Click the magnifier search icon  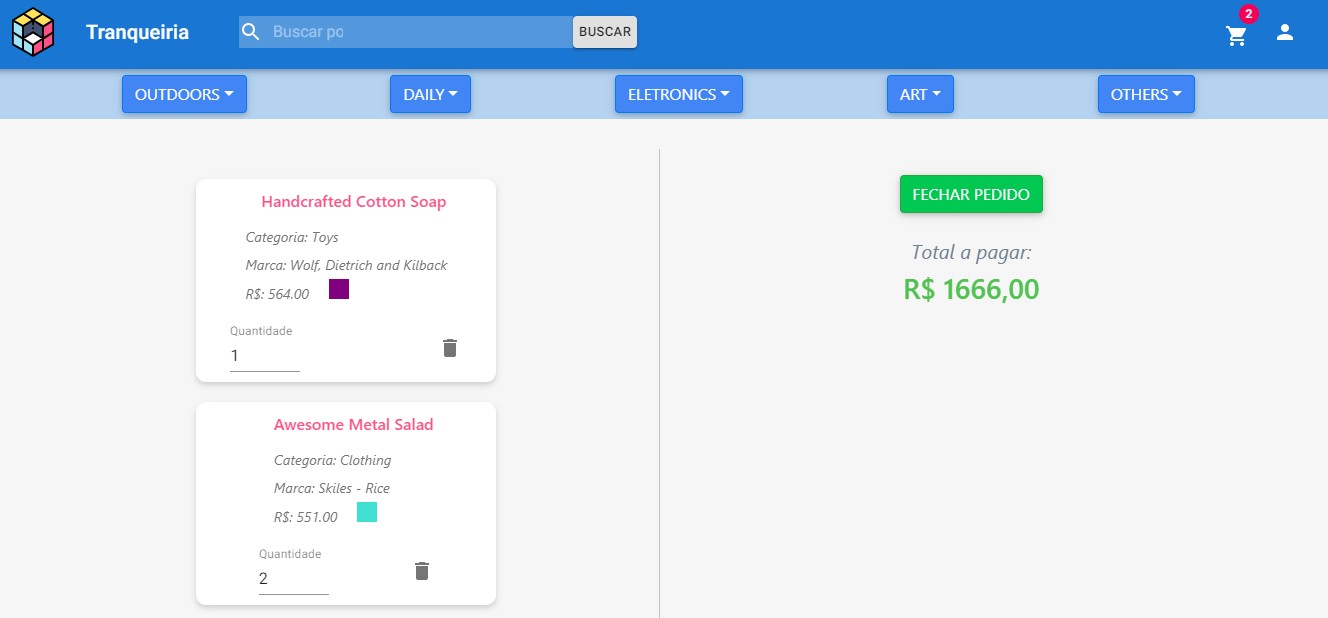click(251, 32)
